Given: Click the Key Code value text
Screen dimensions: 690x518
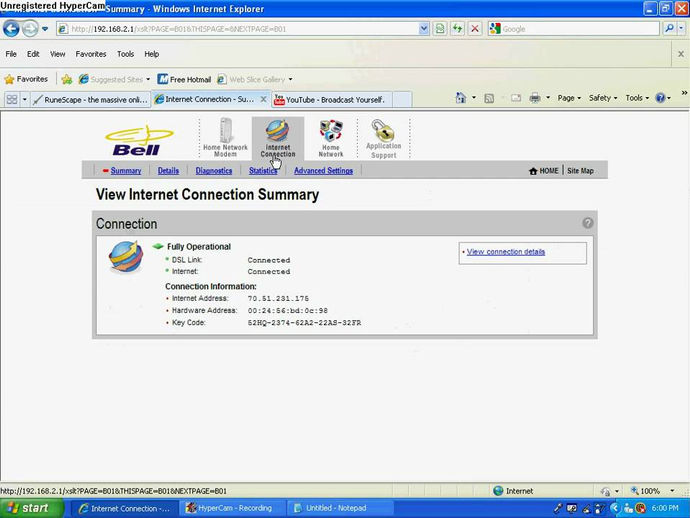Looking at the screenshot, I should pos(304,323).
